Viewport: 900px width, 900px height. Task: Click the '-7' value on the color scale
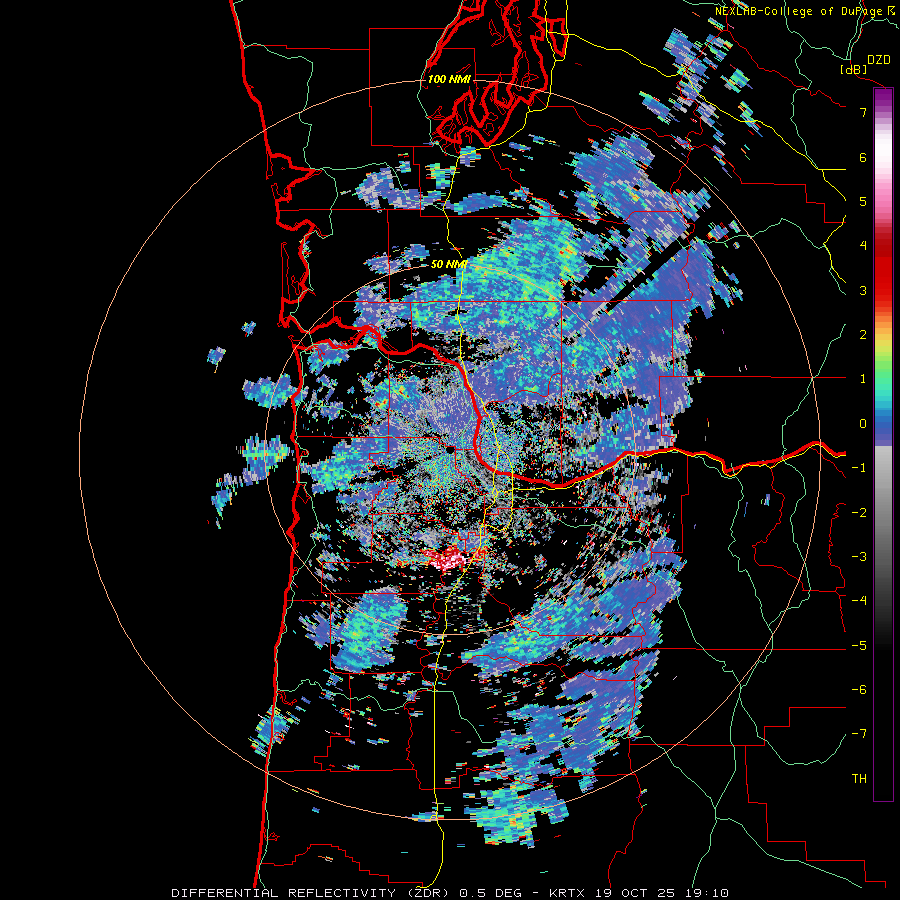pos(859,734)
